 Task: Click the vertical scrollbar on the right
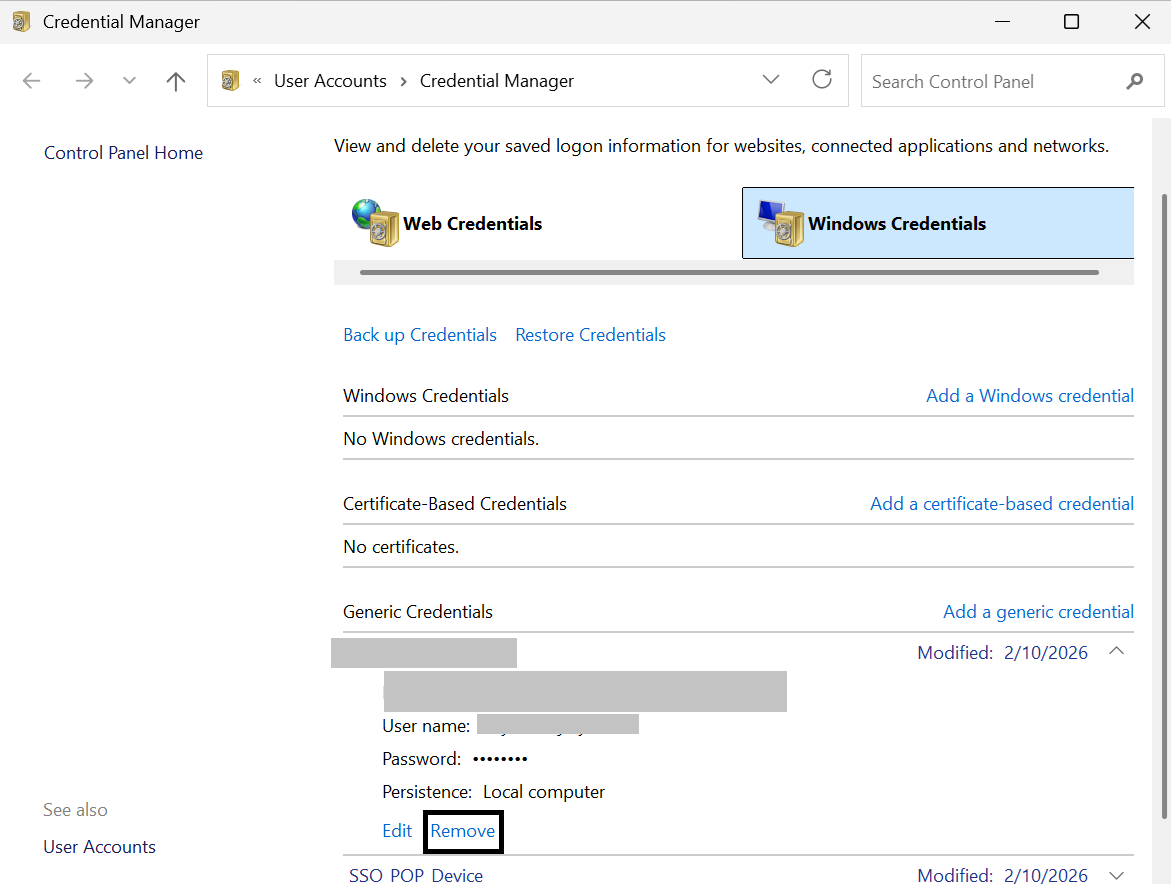tap(1164, 506)
